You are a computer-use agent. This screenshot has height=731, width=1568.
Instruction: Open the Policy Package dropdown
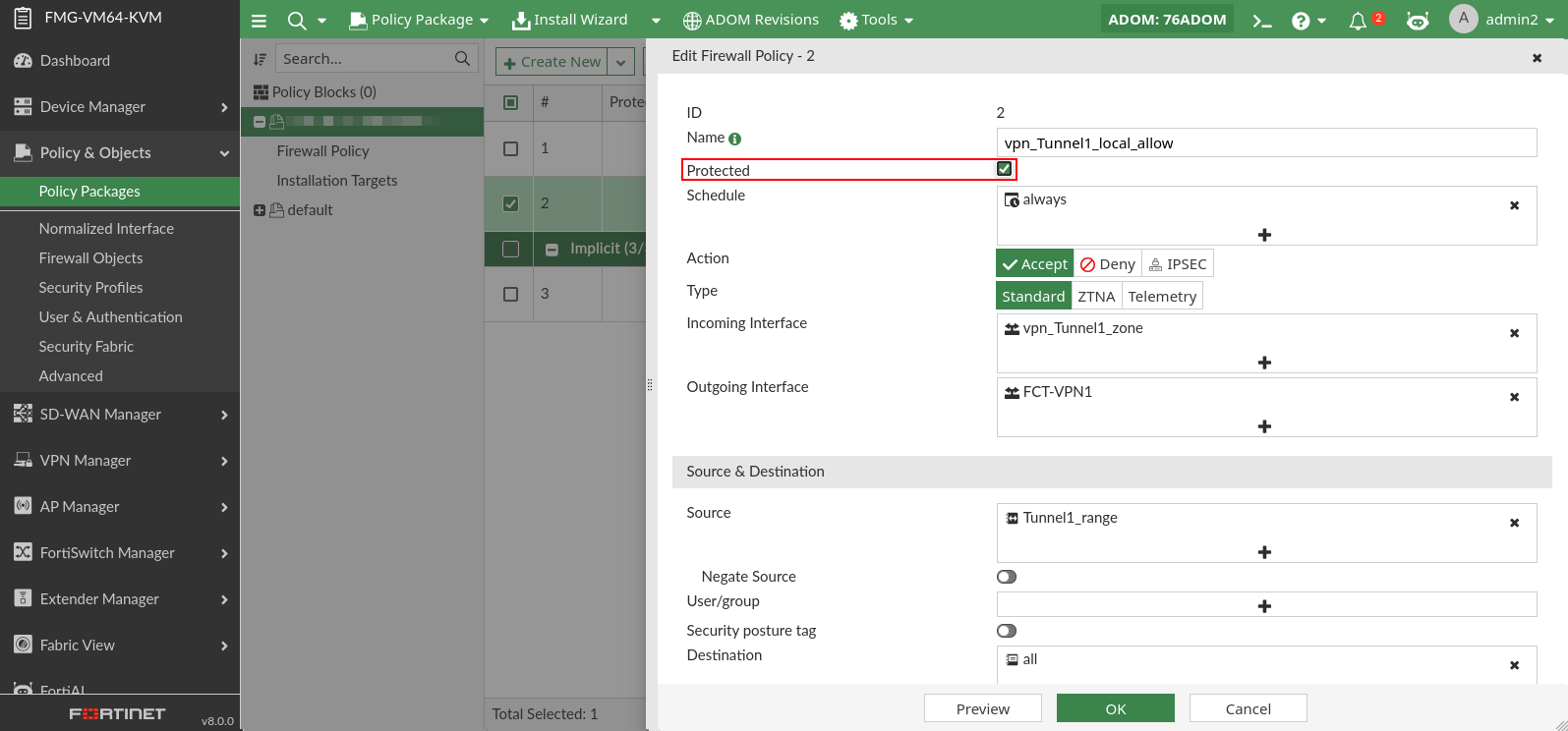(420, 20)
